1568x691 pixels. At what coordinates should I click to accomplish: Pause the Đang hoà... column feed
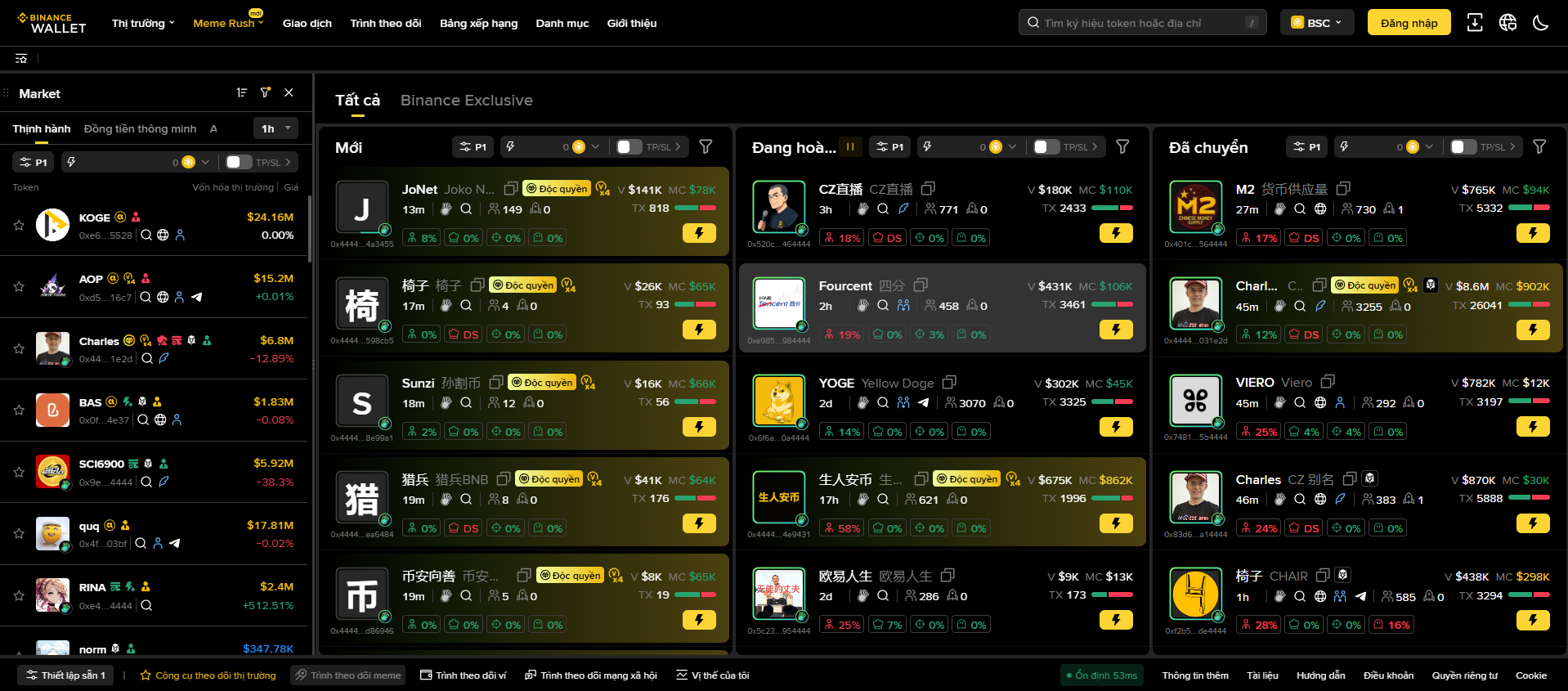tap(850, 147)
